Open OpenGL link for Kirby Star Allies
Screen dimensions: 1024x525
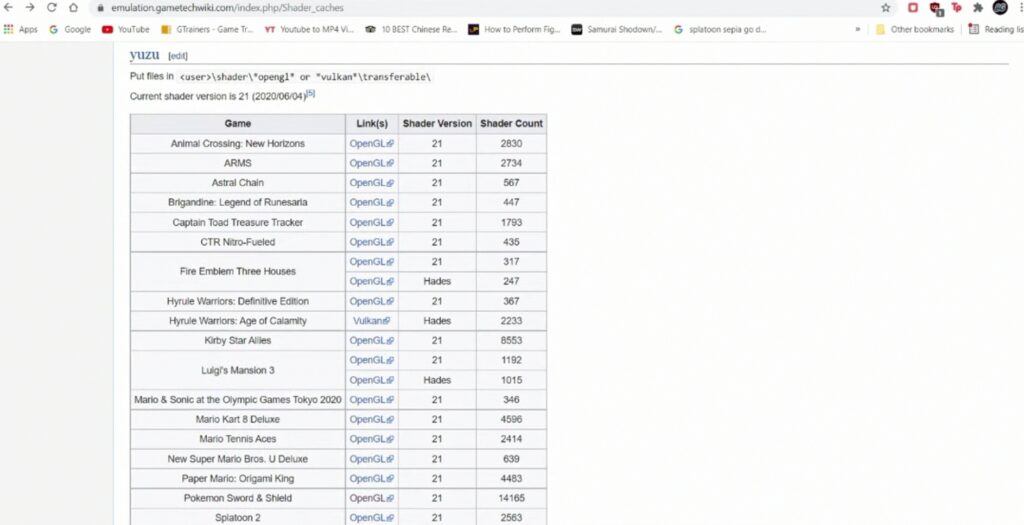click(372, 340)
